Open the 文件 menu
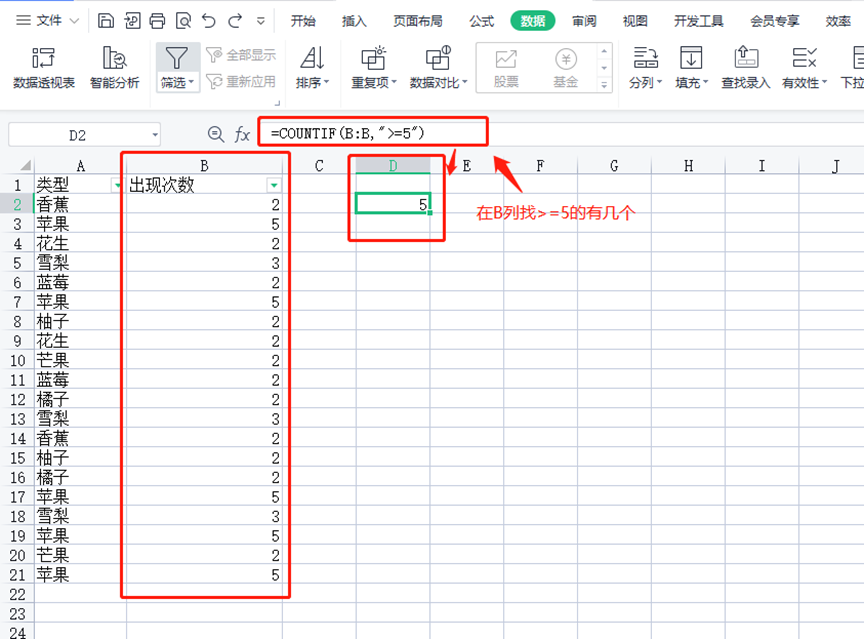The image size is (864, 639). [47, 21]
